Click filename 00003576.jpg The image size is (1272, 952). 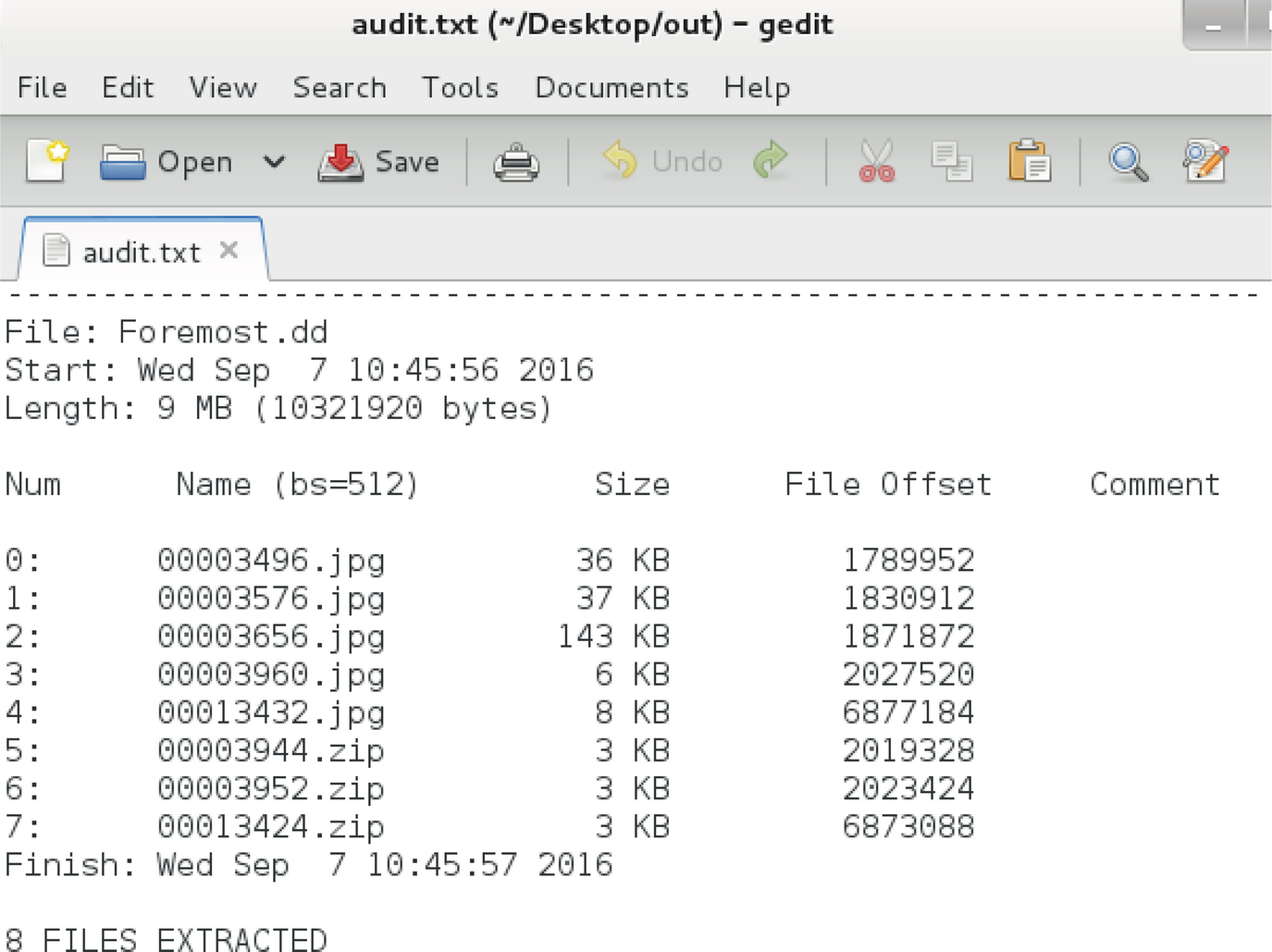coord(271,599)
